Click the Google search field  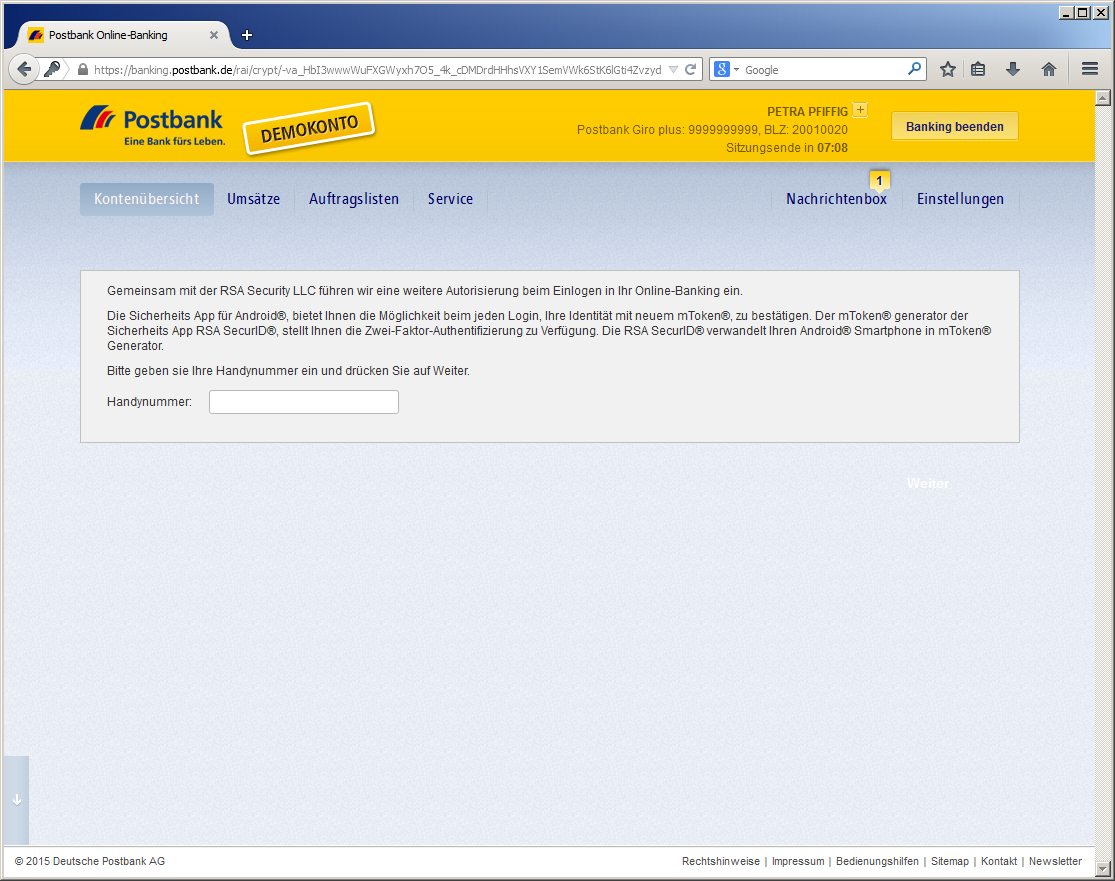click(823, 70)
